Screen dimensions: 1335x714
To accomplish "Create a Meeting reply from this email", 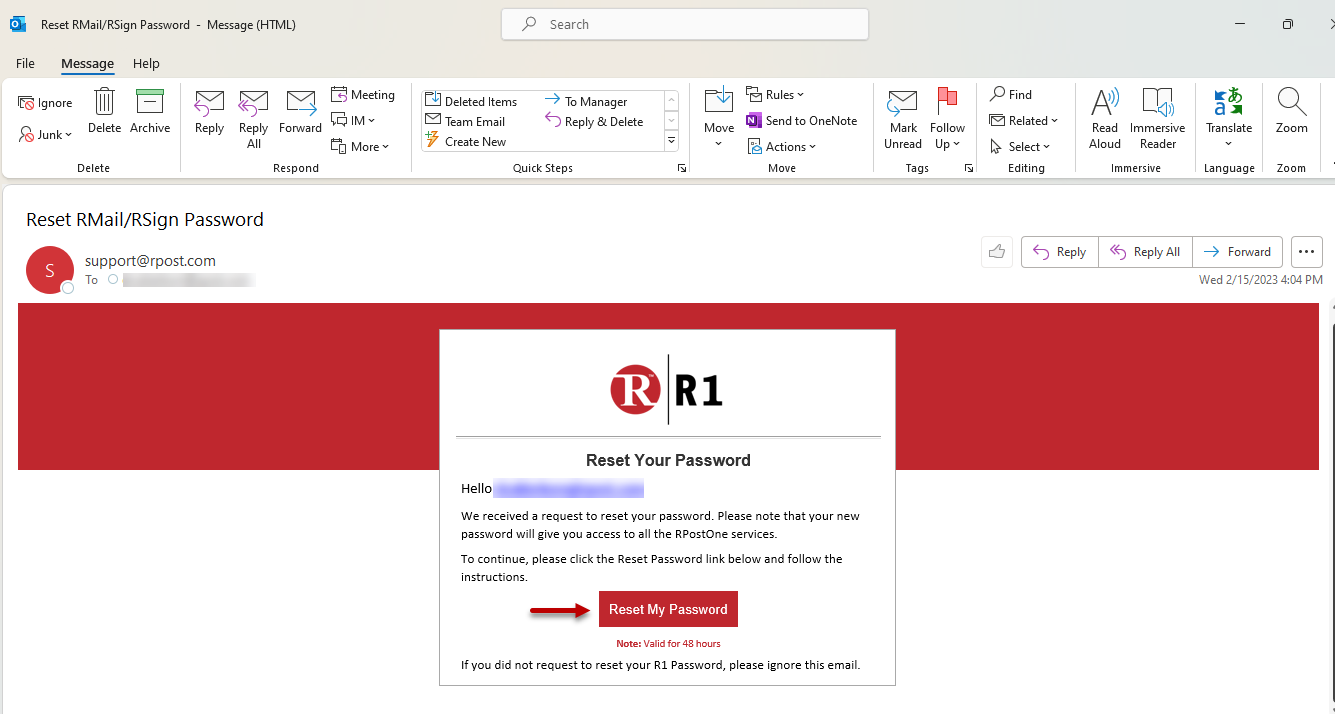I will [363, 95].
